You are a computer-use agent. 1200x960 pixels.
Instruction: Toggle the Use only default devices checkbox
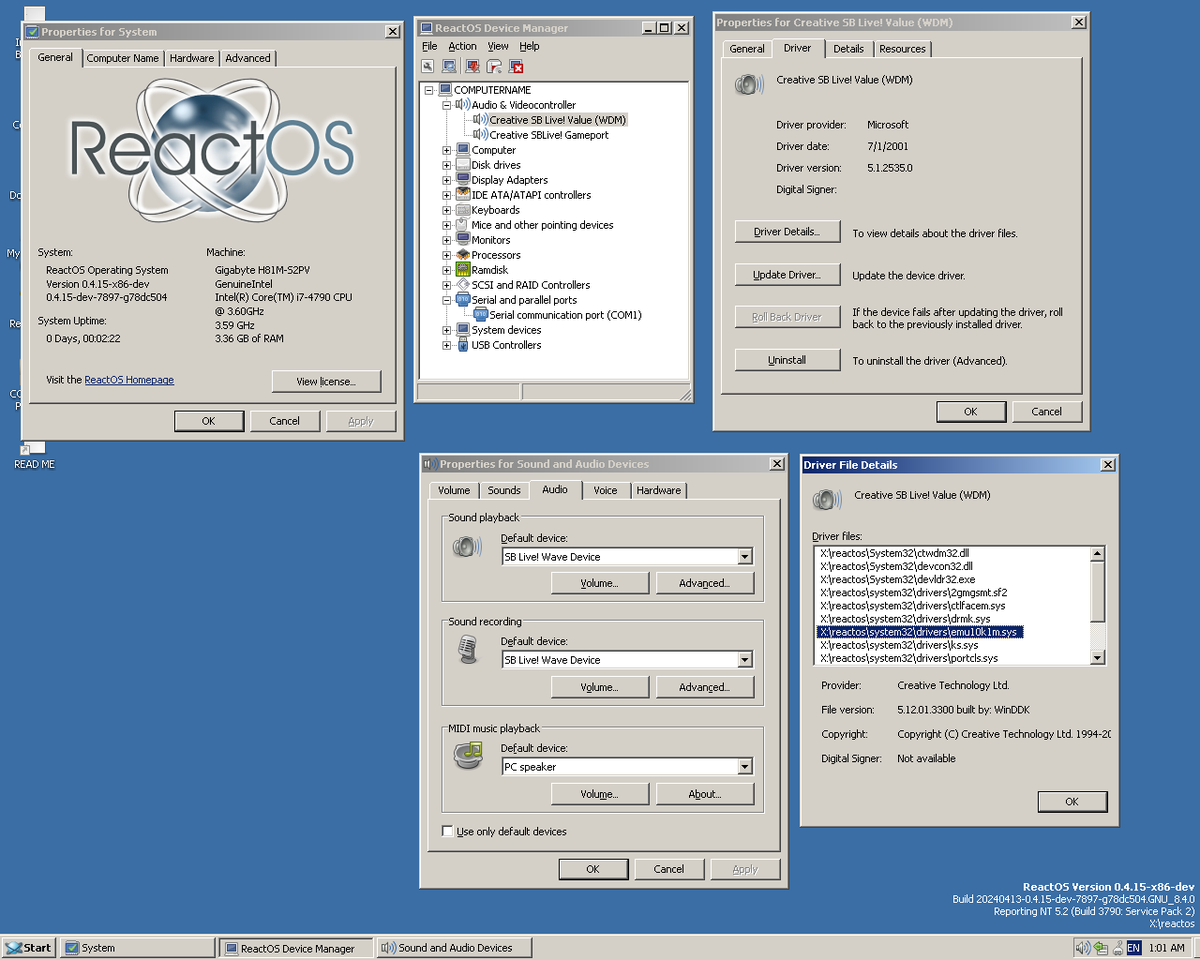point(447,831)
